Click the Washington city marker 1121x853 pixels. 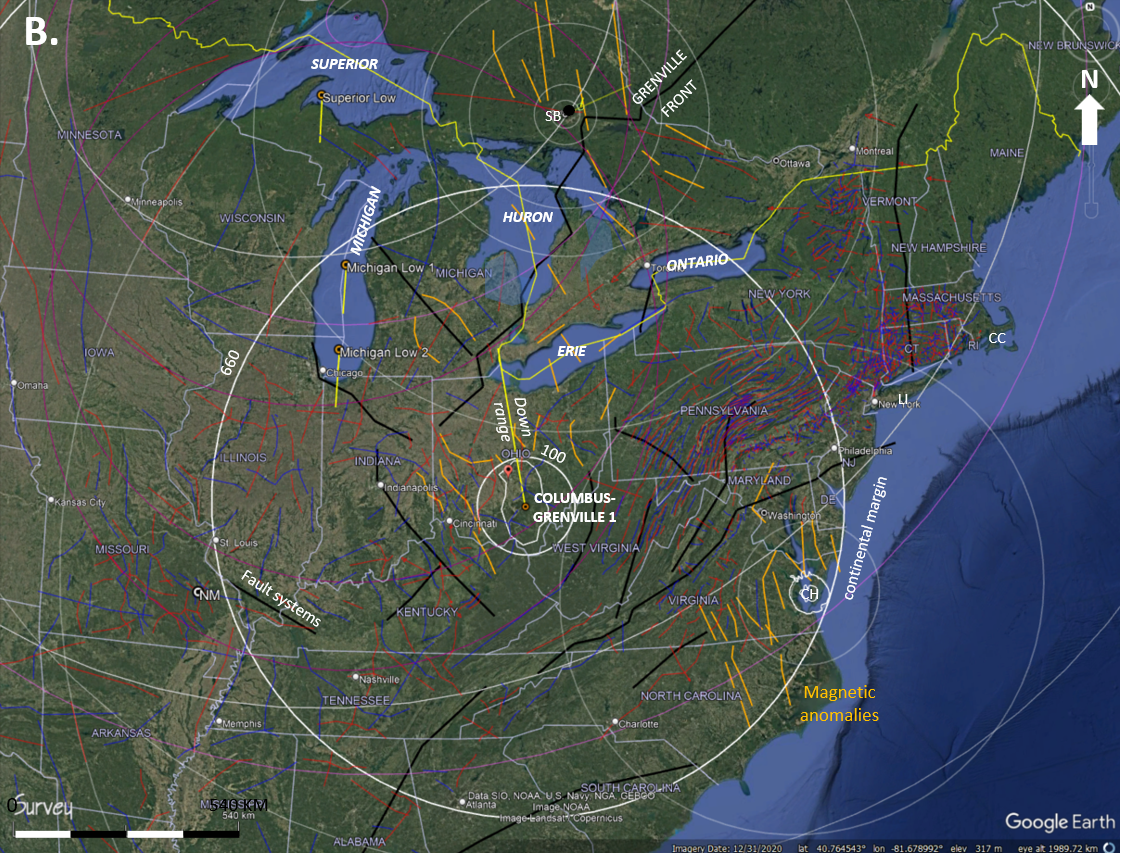click(764, 514)
